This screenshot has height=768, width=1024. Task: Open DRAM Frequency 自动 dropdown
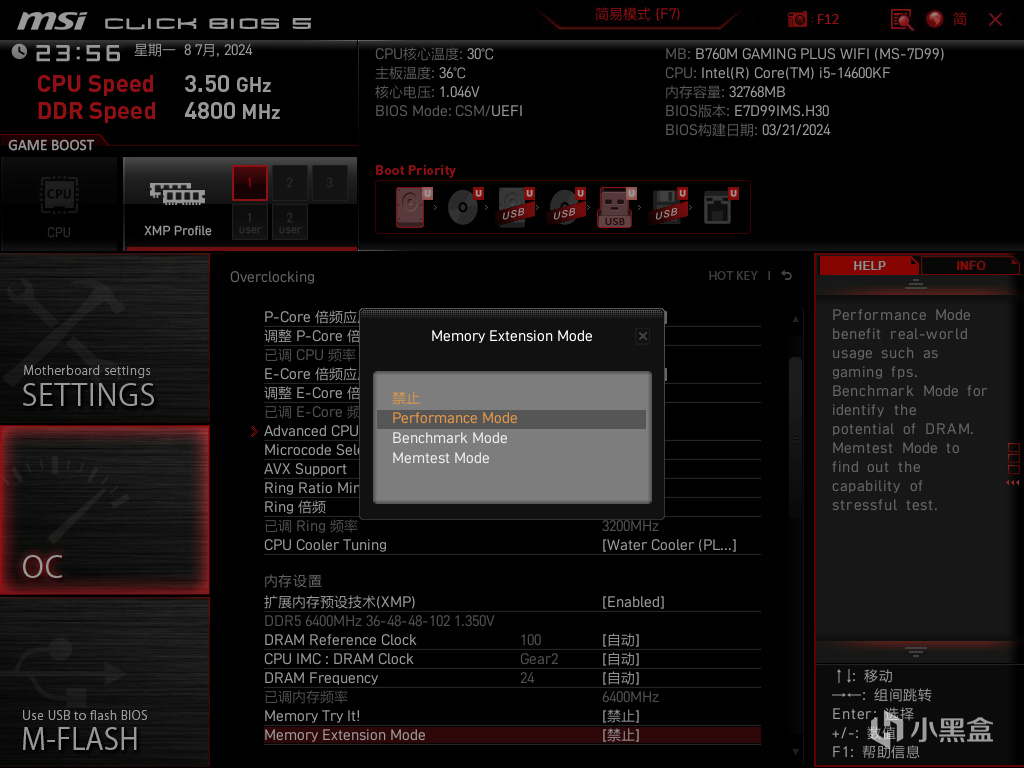(620, 678)
